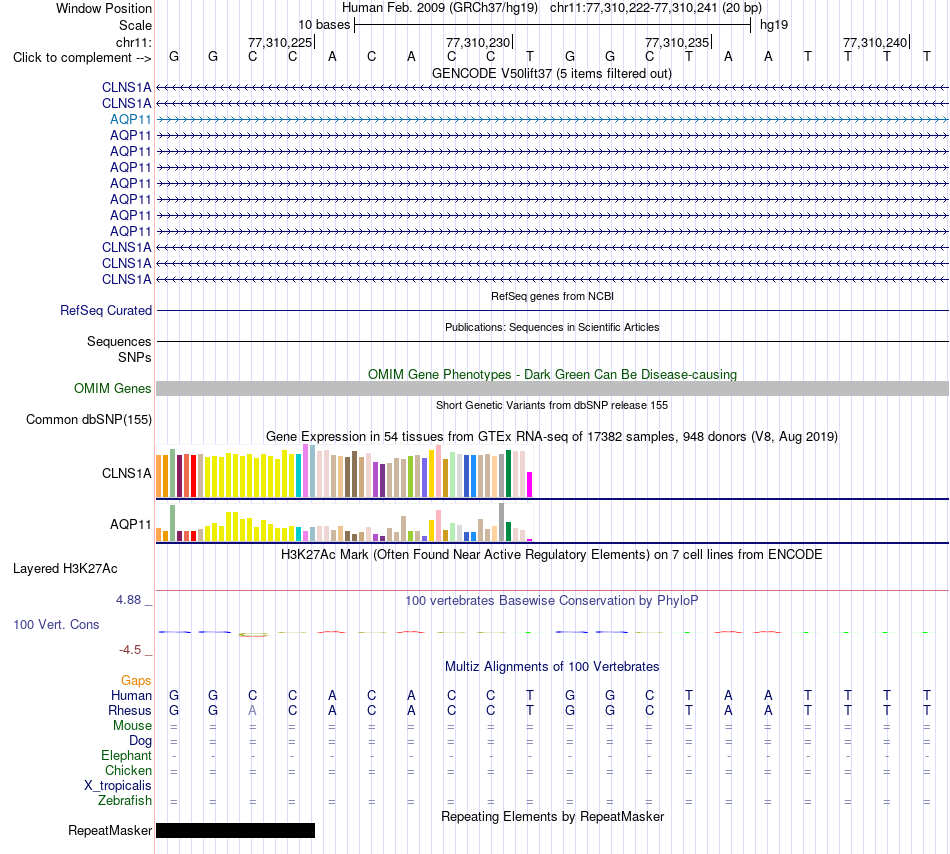Open 'Multiz Alignments of 100 Vertebrates' title
Screen dimensions: 950x854
pos(552,666)
